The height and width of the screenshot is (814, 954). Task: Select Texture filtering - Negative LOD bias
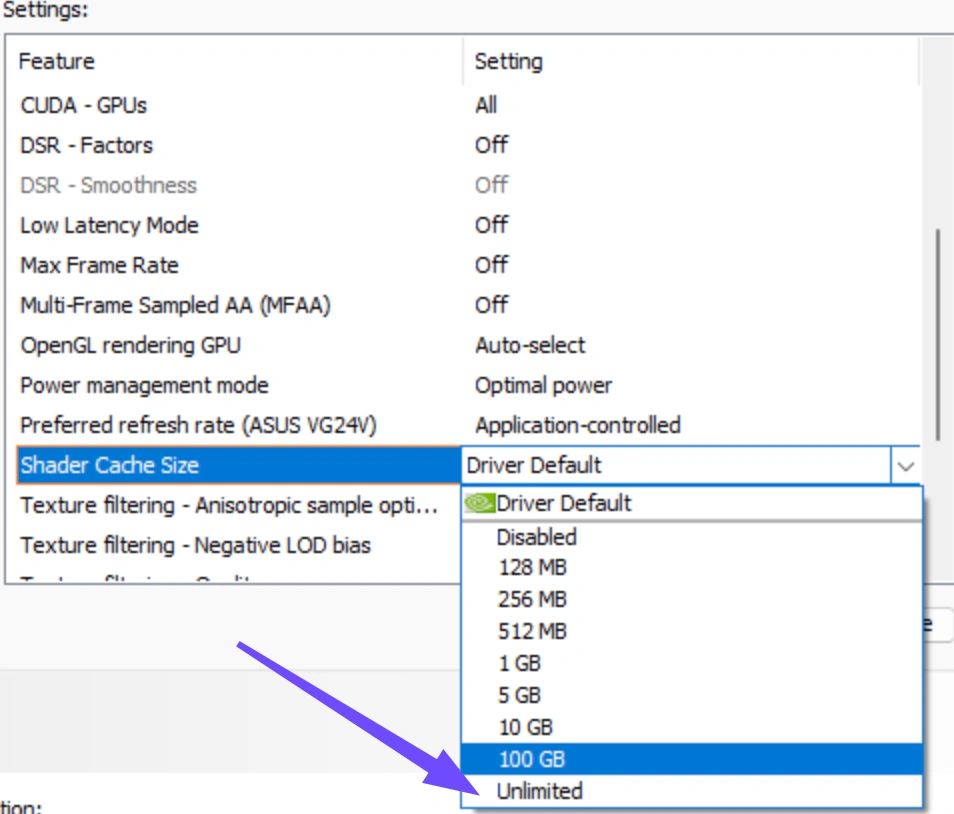195,545
